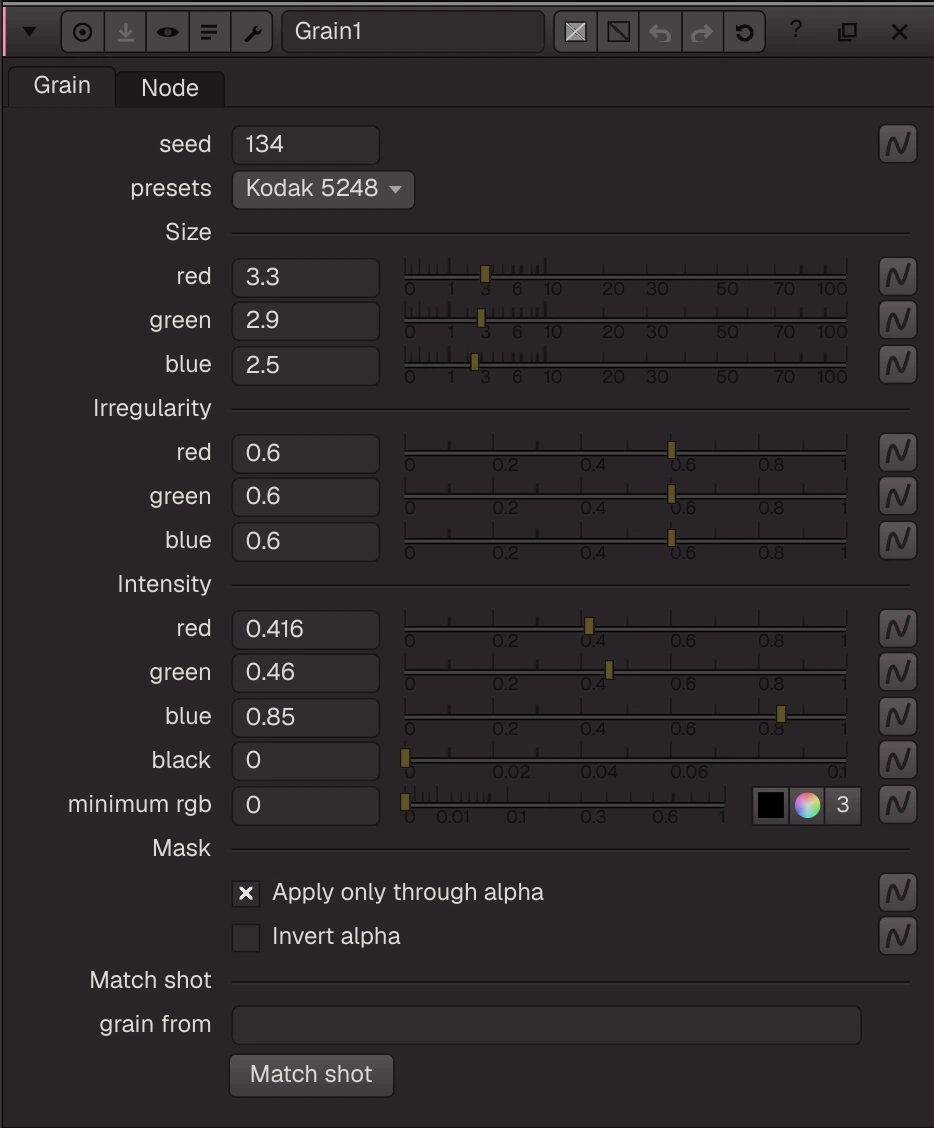This screenshot has height=1128, width=934.
Task: Edit the Grain1 node name field
Action: [413, 32]
